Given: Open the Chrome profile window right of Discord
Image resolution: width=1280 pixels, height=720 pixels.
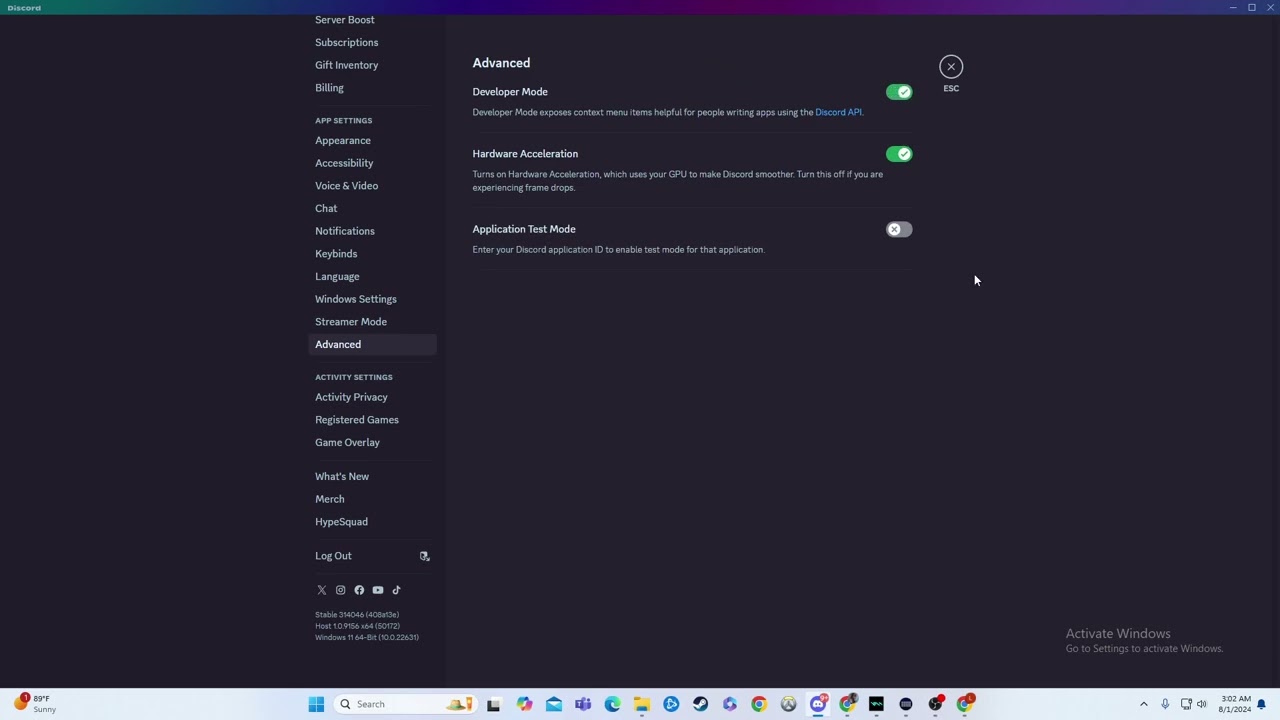Looking at the screenshot, I should click(x=847, y=704).
